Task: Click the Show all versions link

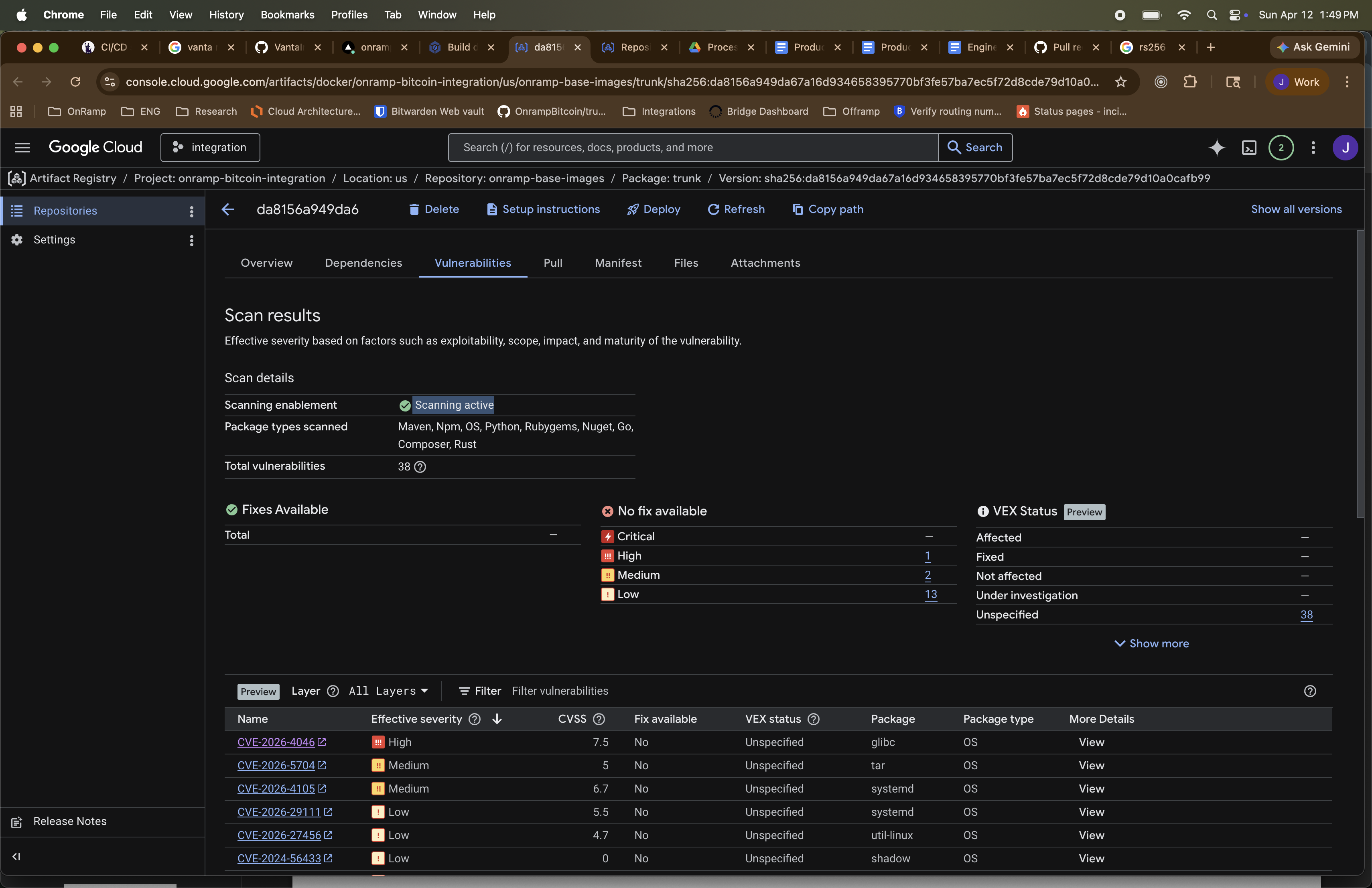Action: point(1297,209)
